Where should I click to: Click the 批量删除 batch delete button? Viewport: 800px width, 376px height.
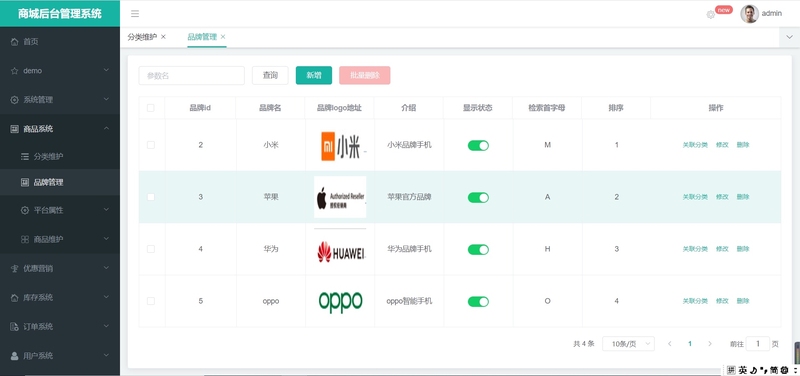(365, 76)
